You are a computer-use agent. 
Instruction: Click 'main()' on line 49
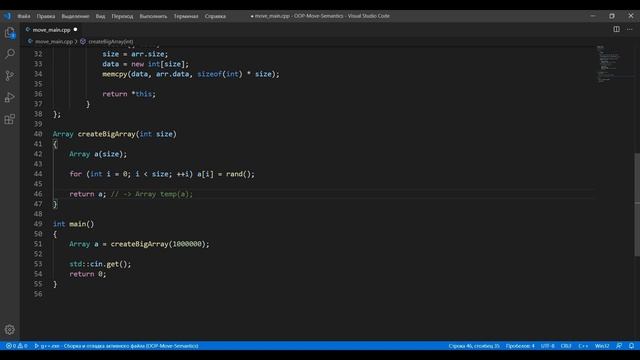82,224
